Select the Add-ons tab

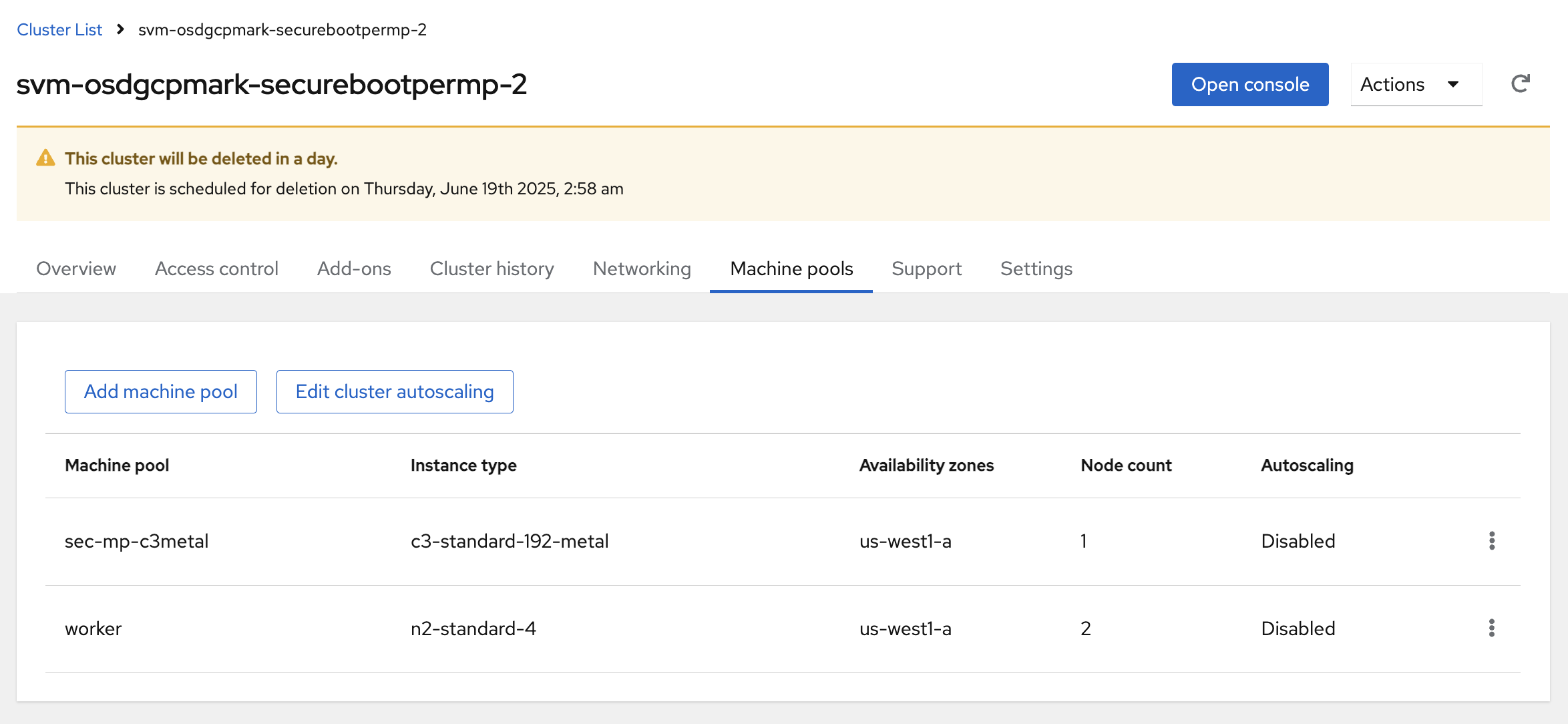click(354, 268)
